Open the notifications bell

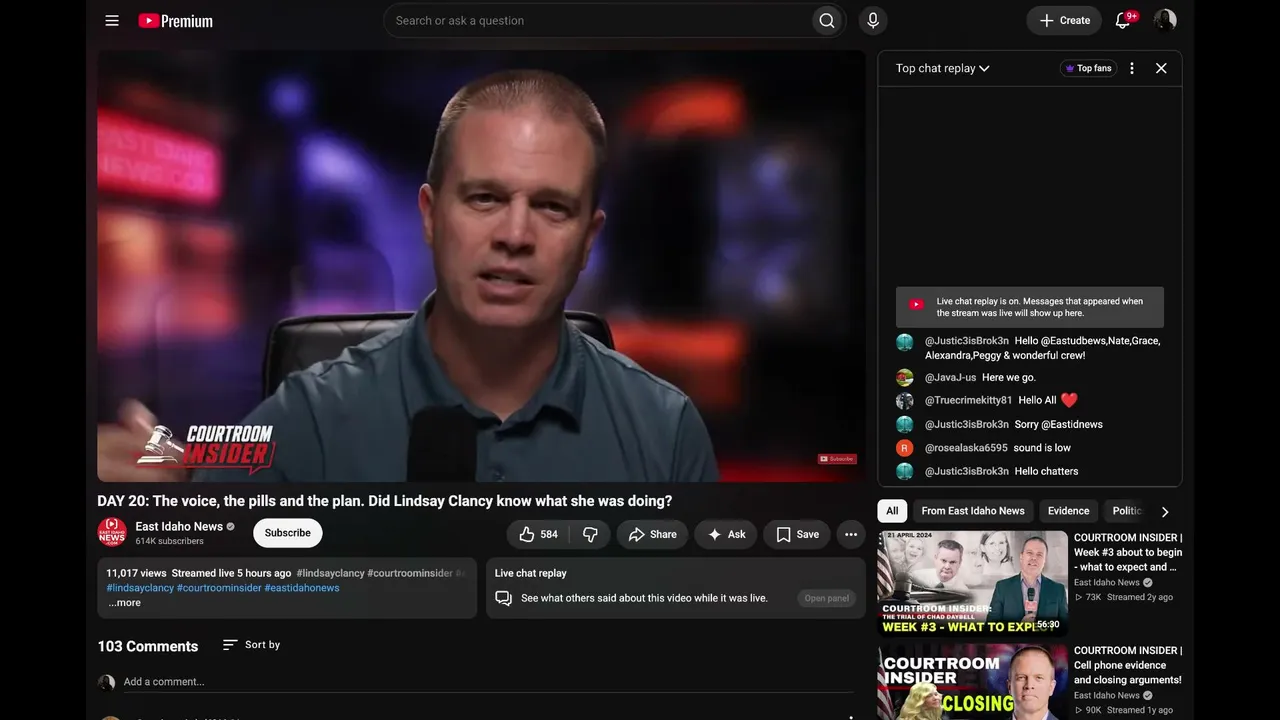(1123, 21)
